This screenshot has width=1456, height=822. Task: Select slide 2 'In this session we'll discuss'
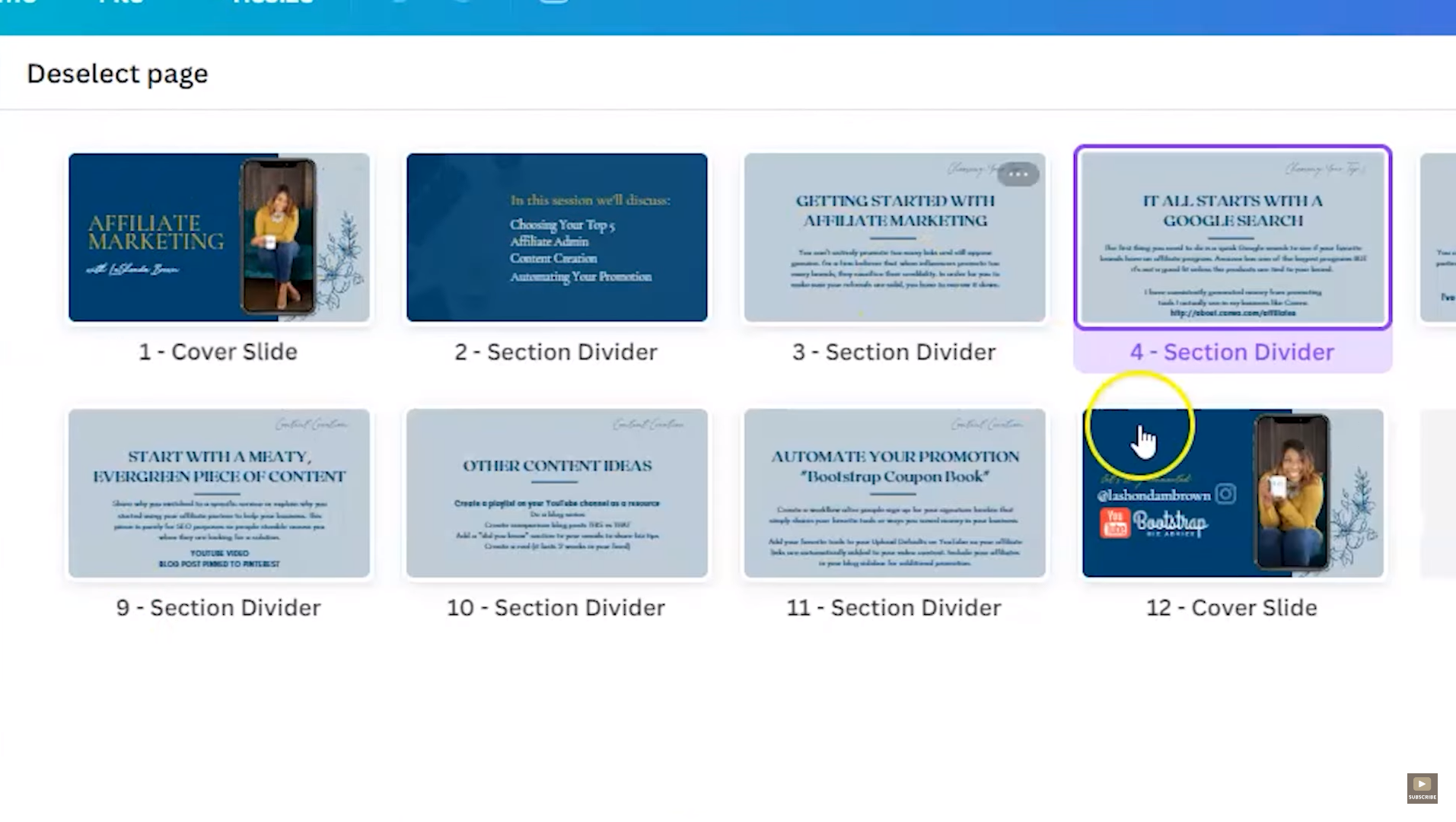click(556, 237)
